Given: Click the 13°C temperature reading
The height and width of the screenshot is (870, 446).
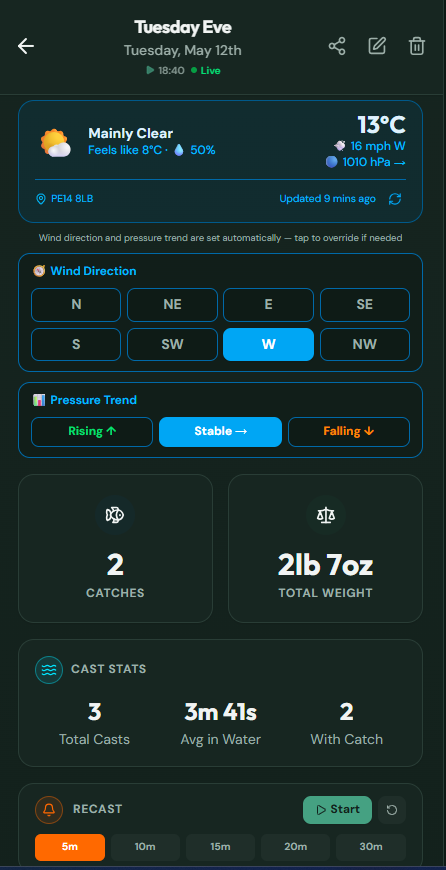Looking at the screenshot, I should [x=382, y=125].
